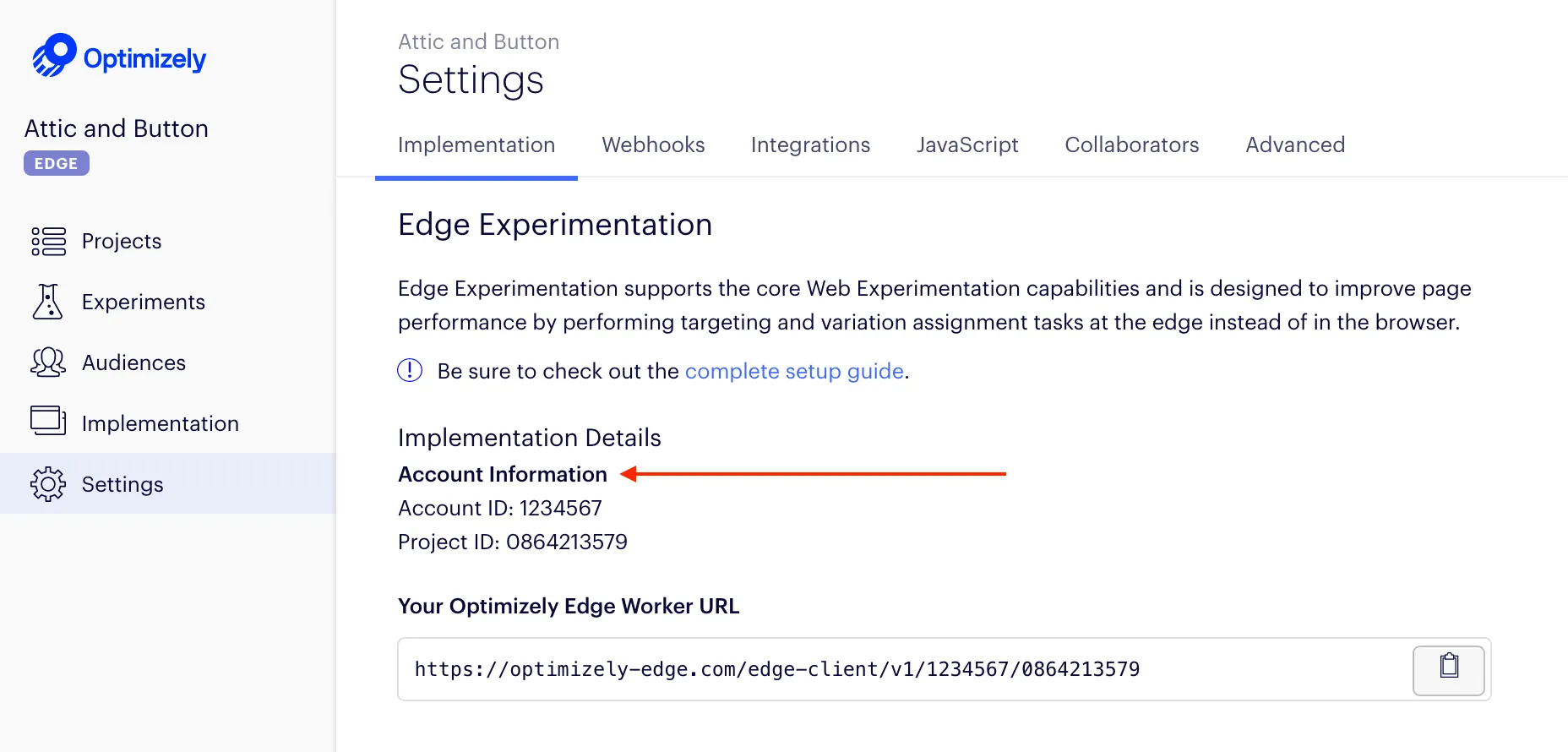Screen dimensions: 1568x752
Task: Click the Experiments flask icon
Action: click(47, 302)
